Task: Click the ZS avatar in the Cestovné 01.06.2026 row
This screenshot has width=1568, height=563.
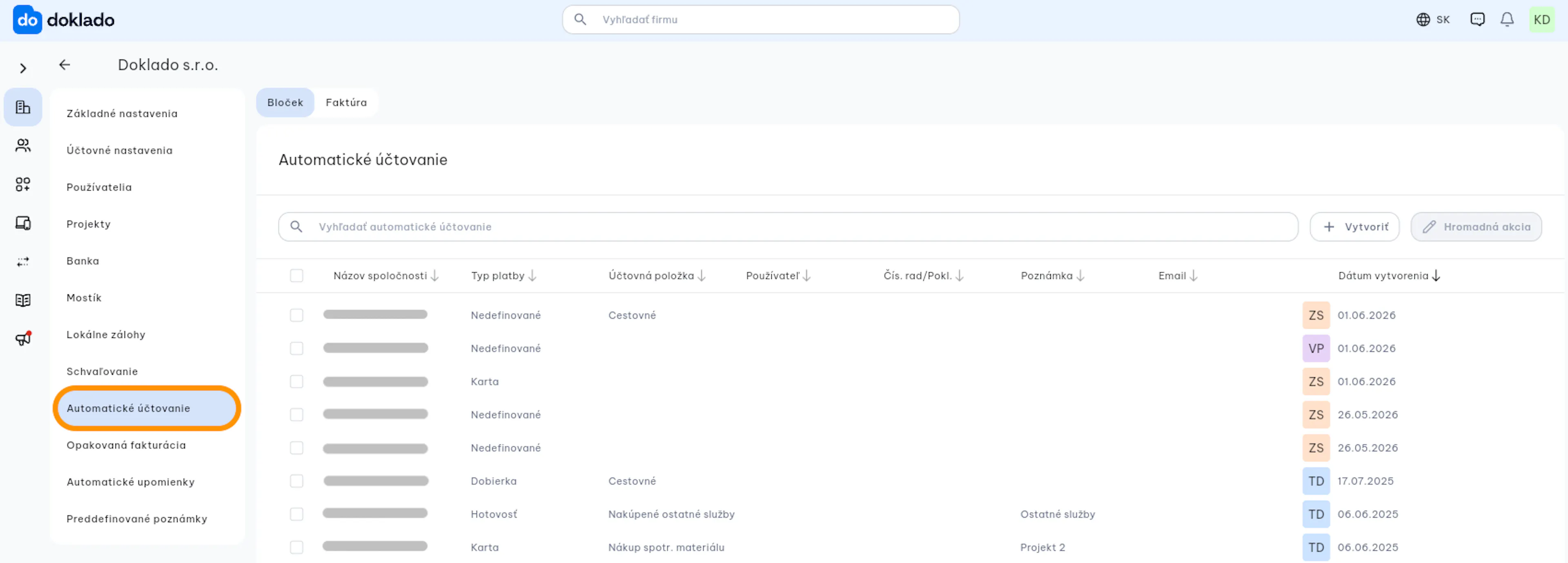Action: point(1316,315)
